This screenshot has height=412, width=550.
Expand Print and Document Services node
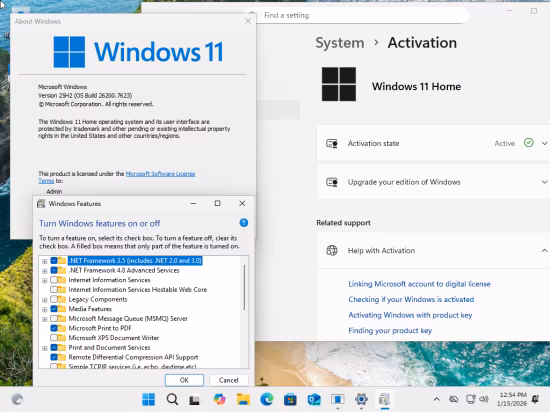45,348
